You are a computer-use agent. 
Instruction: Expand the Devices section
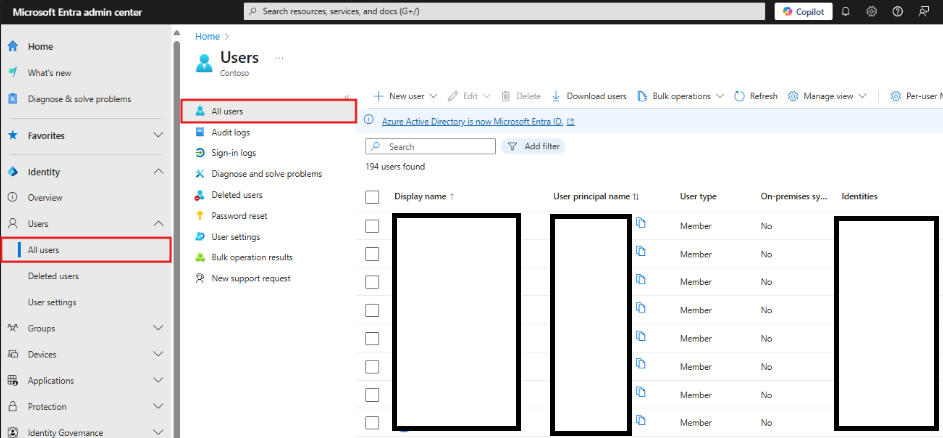[158, 354]
